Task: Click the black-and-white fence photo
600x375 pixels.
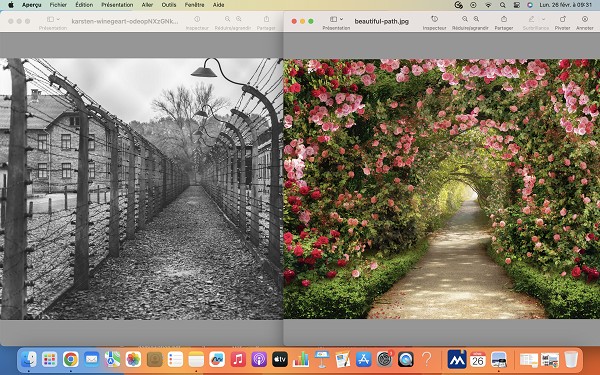Action: tap(142, 189)
